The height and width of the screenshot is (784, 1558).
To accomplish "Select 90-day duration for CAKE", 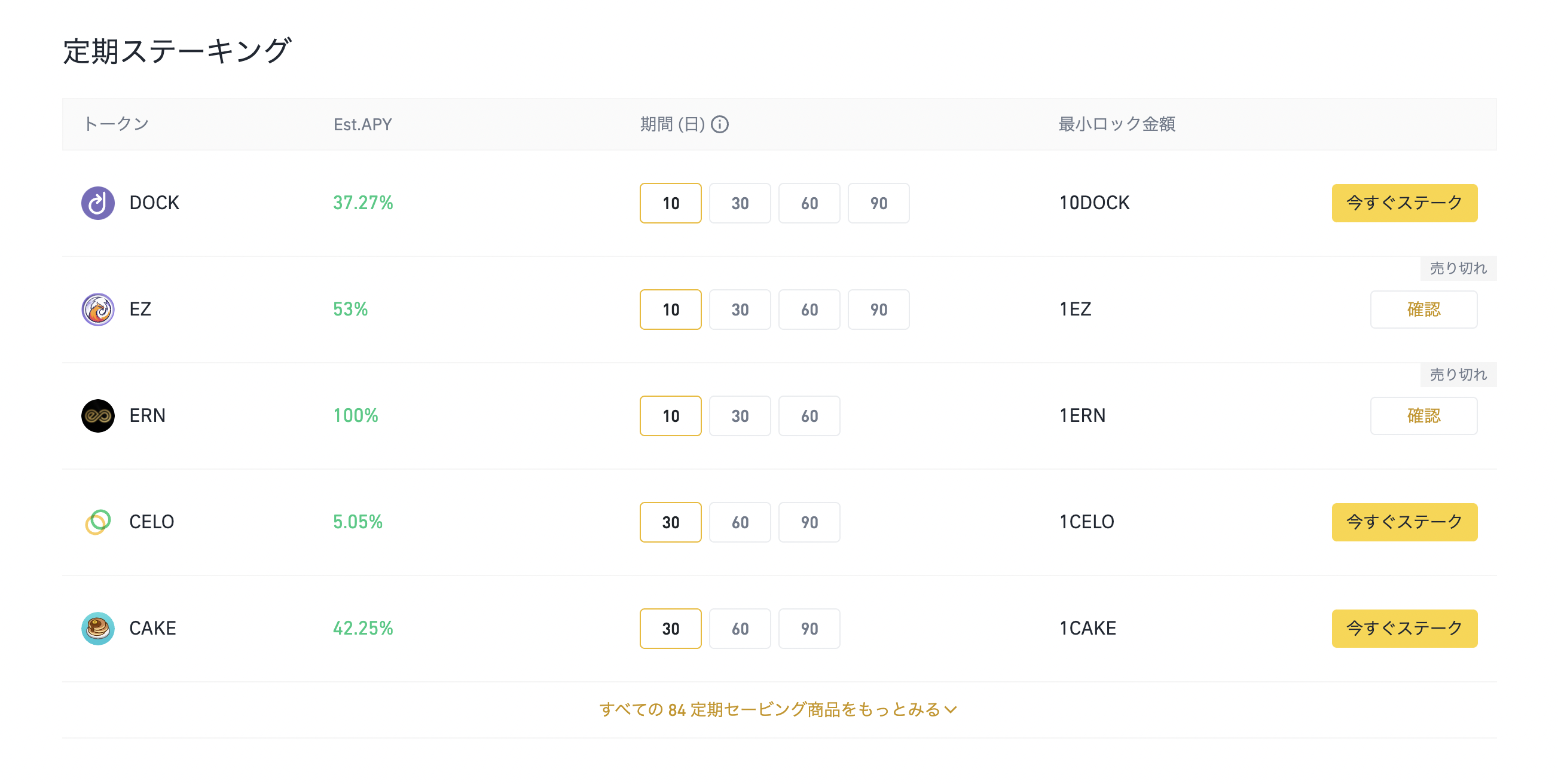I will [x=809, y=629].
